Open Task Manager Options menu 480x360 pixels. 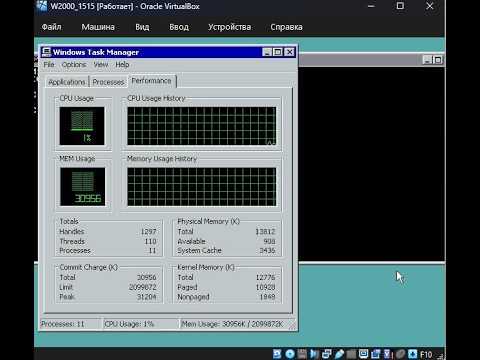(x=74, y=65)
